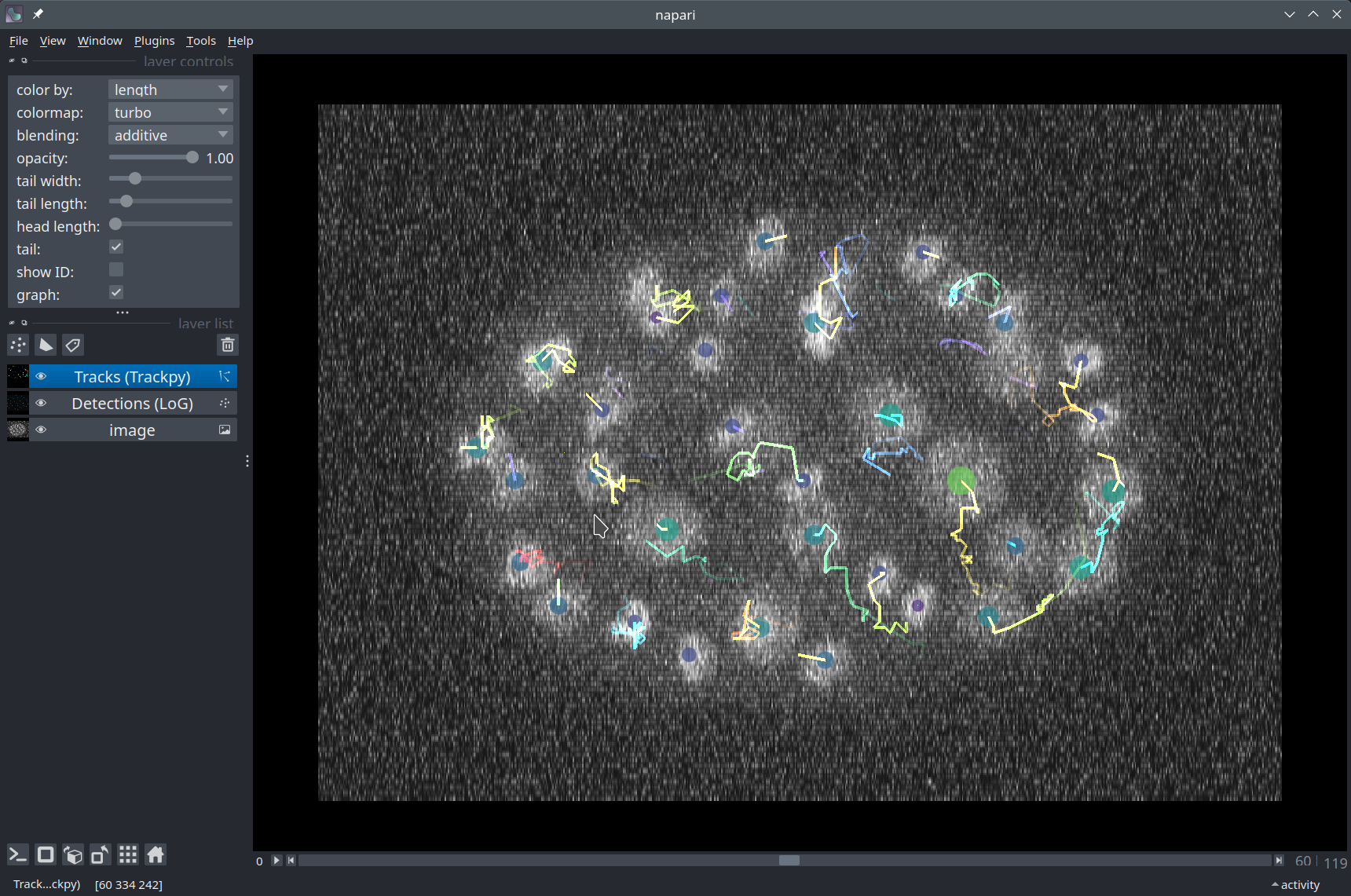This screenshot has width=1351, height=896.
Task: Open the blending additive dropdown
Action: pos(170,135)
